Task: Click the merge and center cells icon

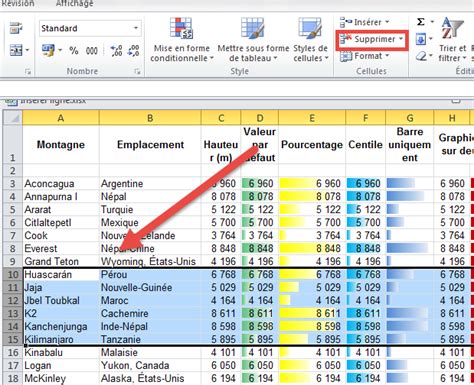Action: click(x=16, y=50)
